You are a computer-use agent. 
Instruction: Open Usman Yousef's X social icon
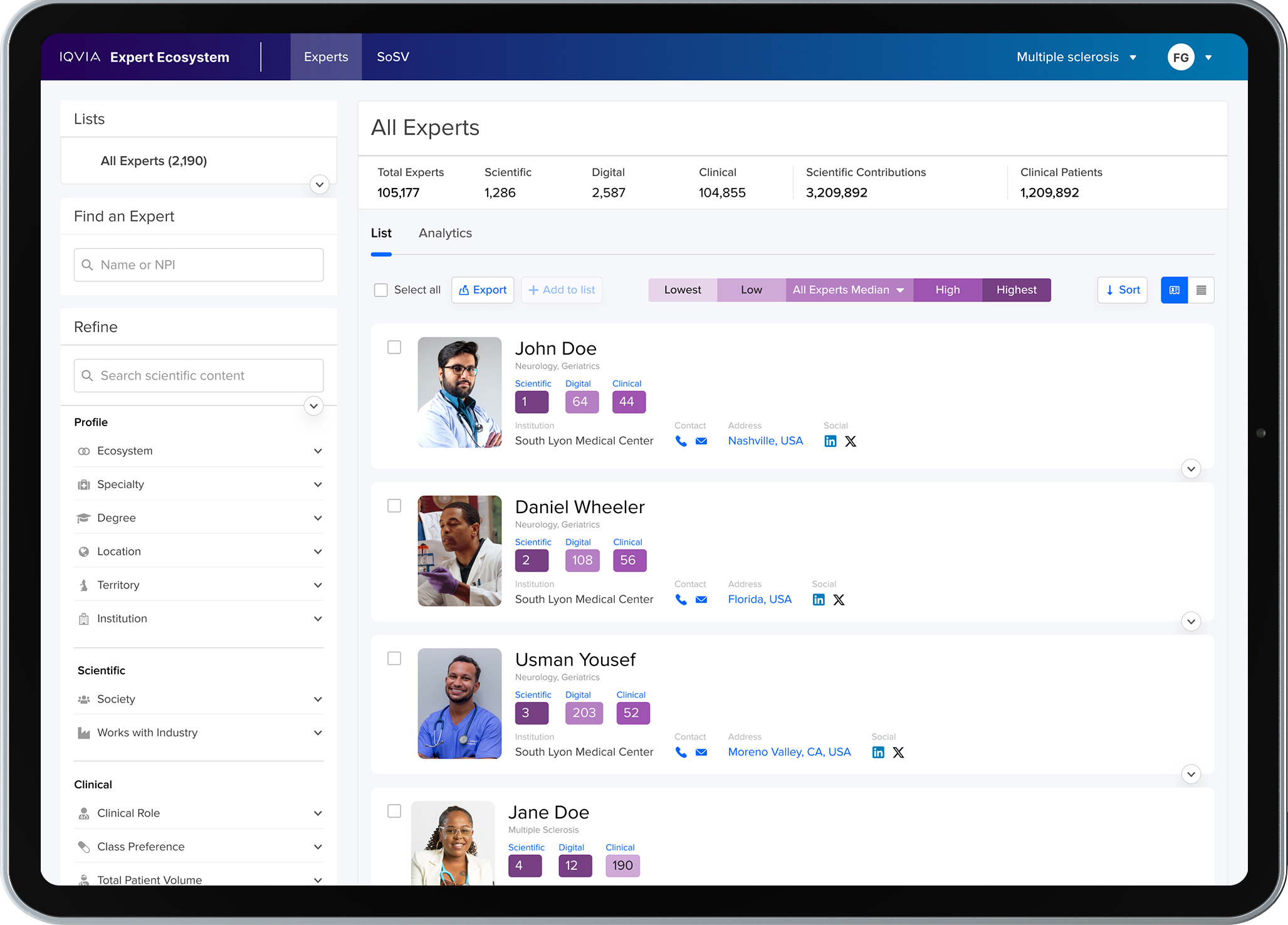tap(898, 752)
